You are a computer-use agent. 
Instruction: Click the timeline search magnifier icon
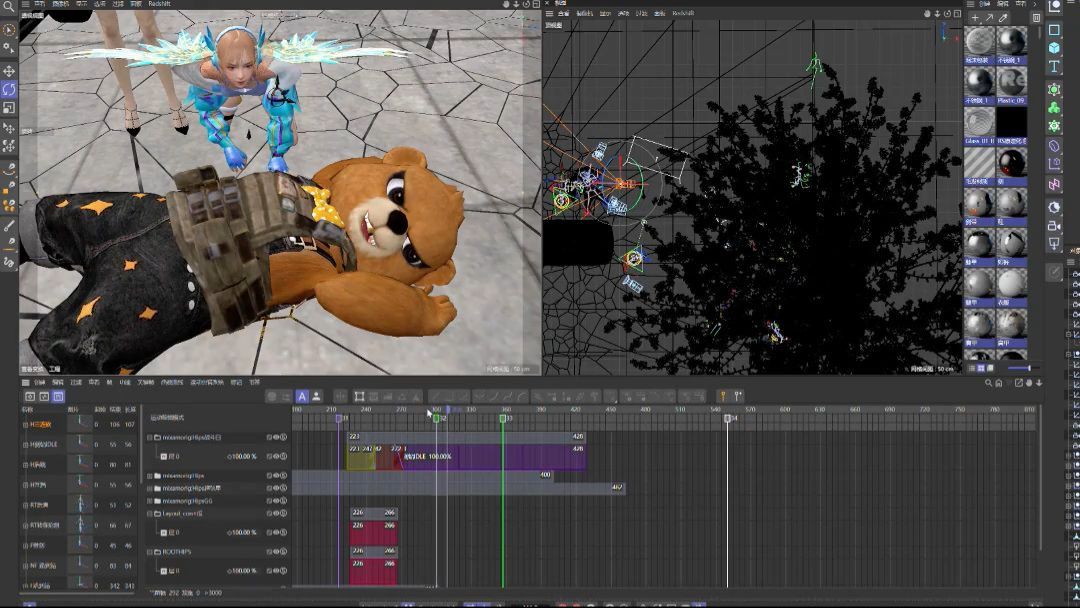pos(988,383)
